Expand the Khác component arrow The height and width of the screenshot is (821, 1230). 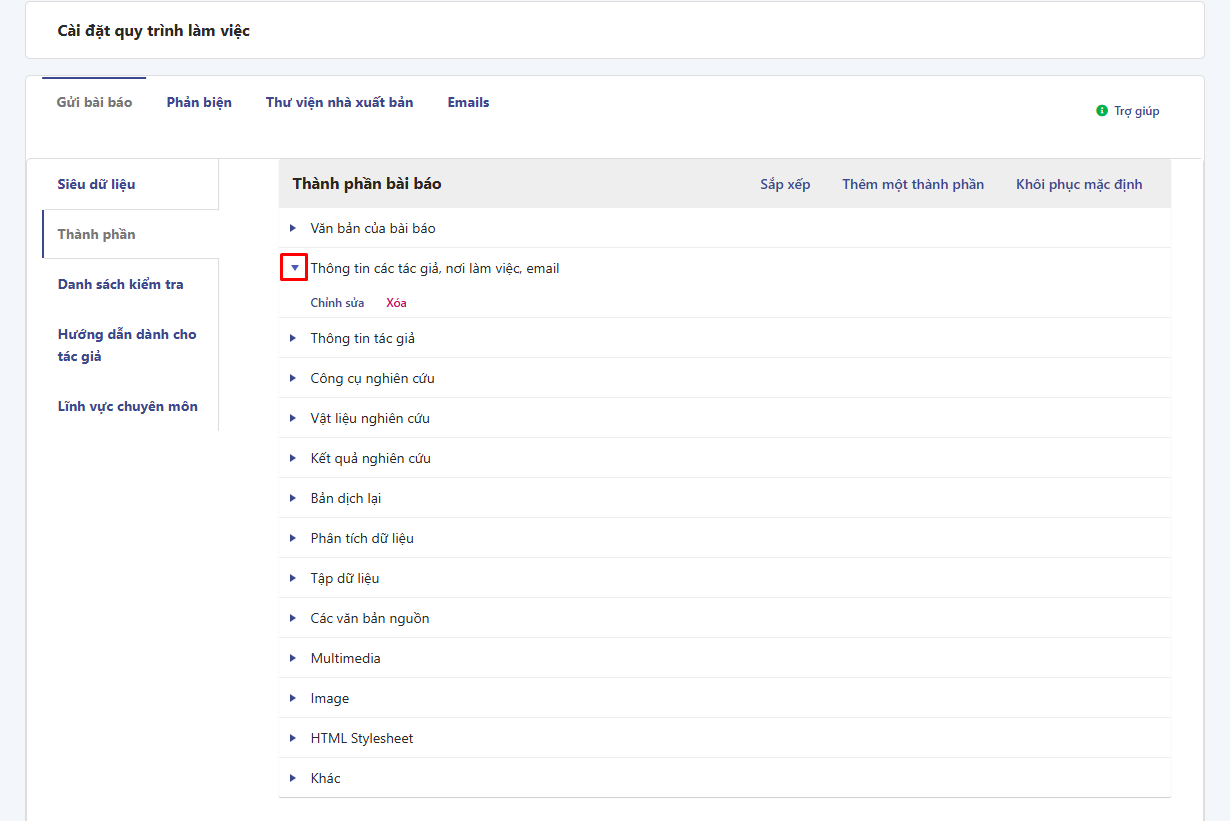(293, 778)
